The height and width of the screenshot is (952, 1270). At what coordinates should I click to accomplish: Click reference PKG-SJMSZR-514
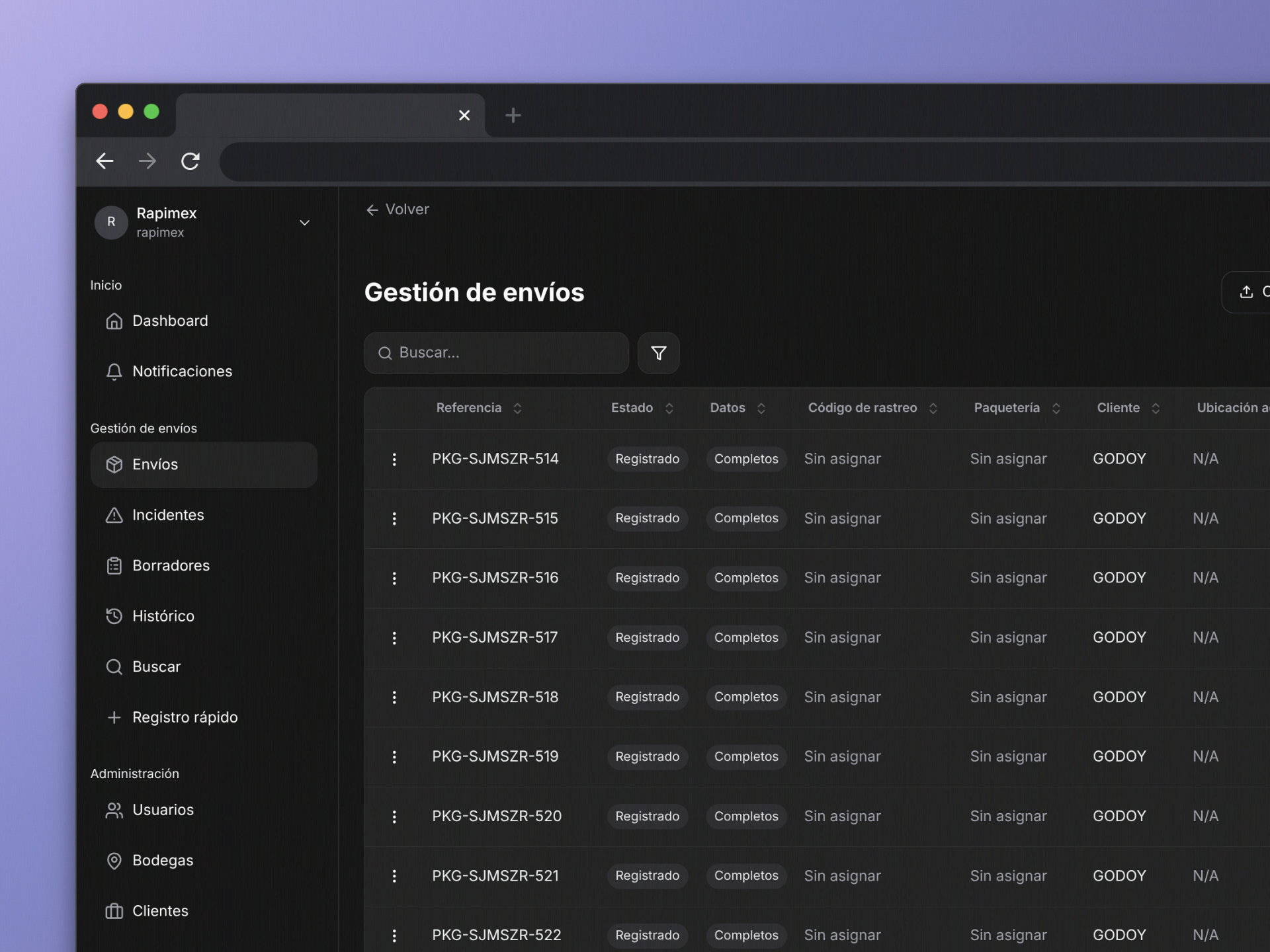pyautogui.click(x=495, y=459)
